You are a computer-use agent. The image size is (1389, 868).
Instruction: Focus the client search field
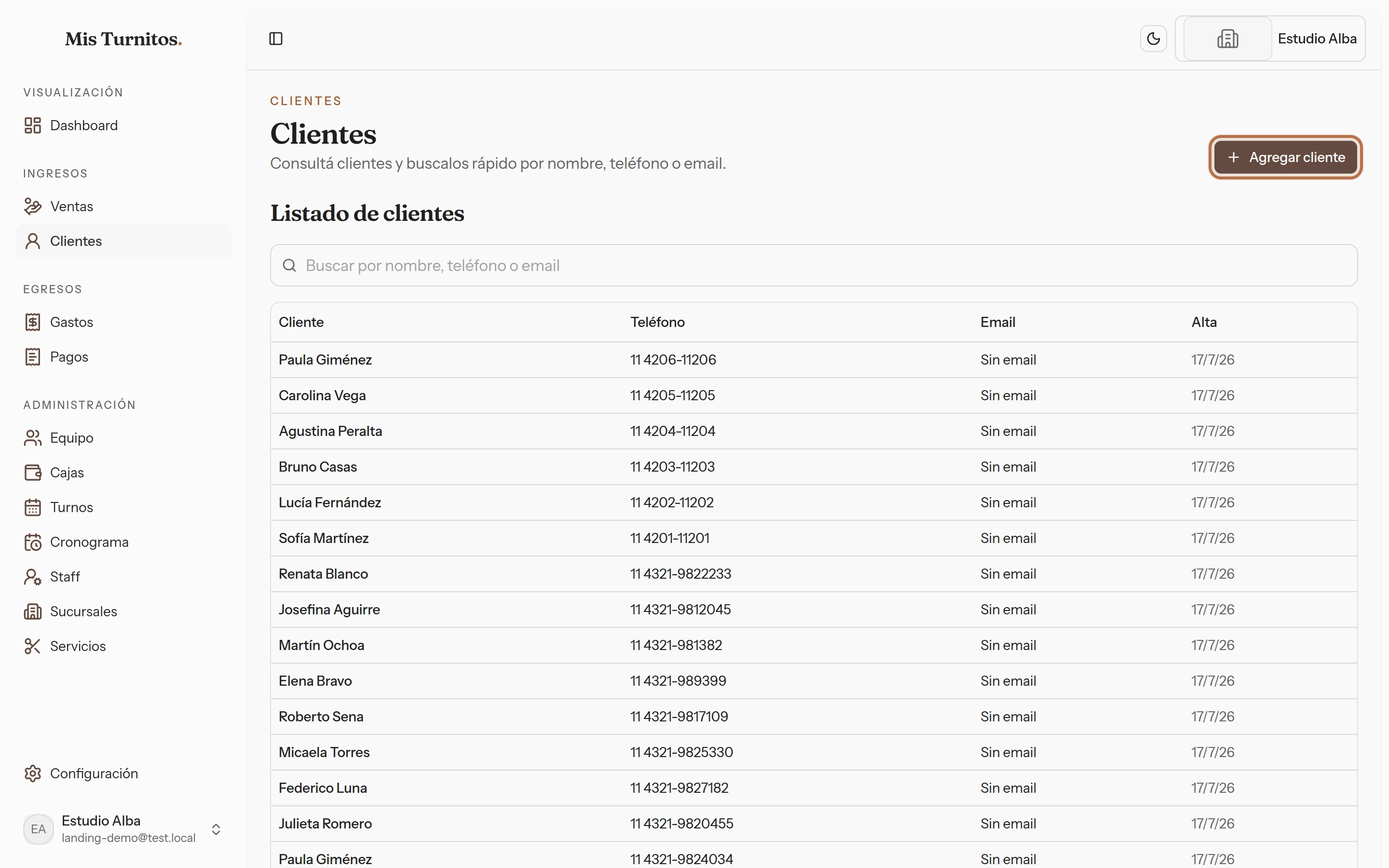(813, 265)
